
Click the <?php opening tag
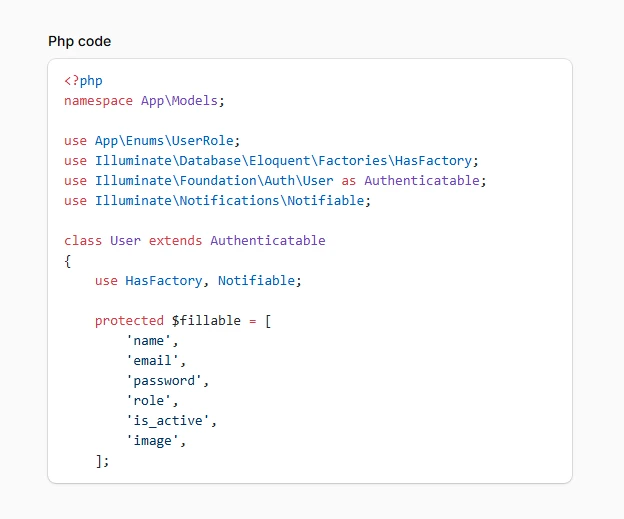[x=83, y=81]
